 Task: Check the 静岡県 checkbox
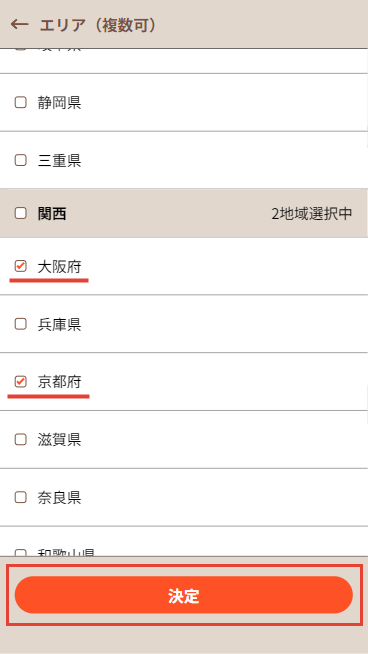click(20, 102)
